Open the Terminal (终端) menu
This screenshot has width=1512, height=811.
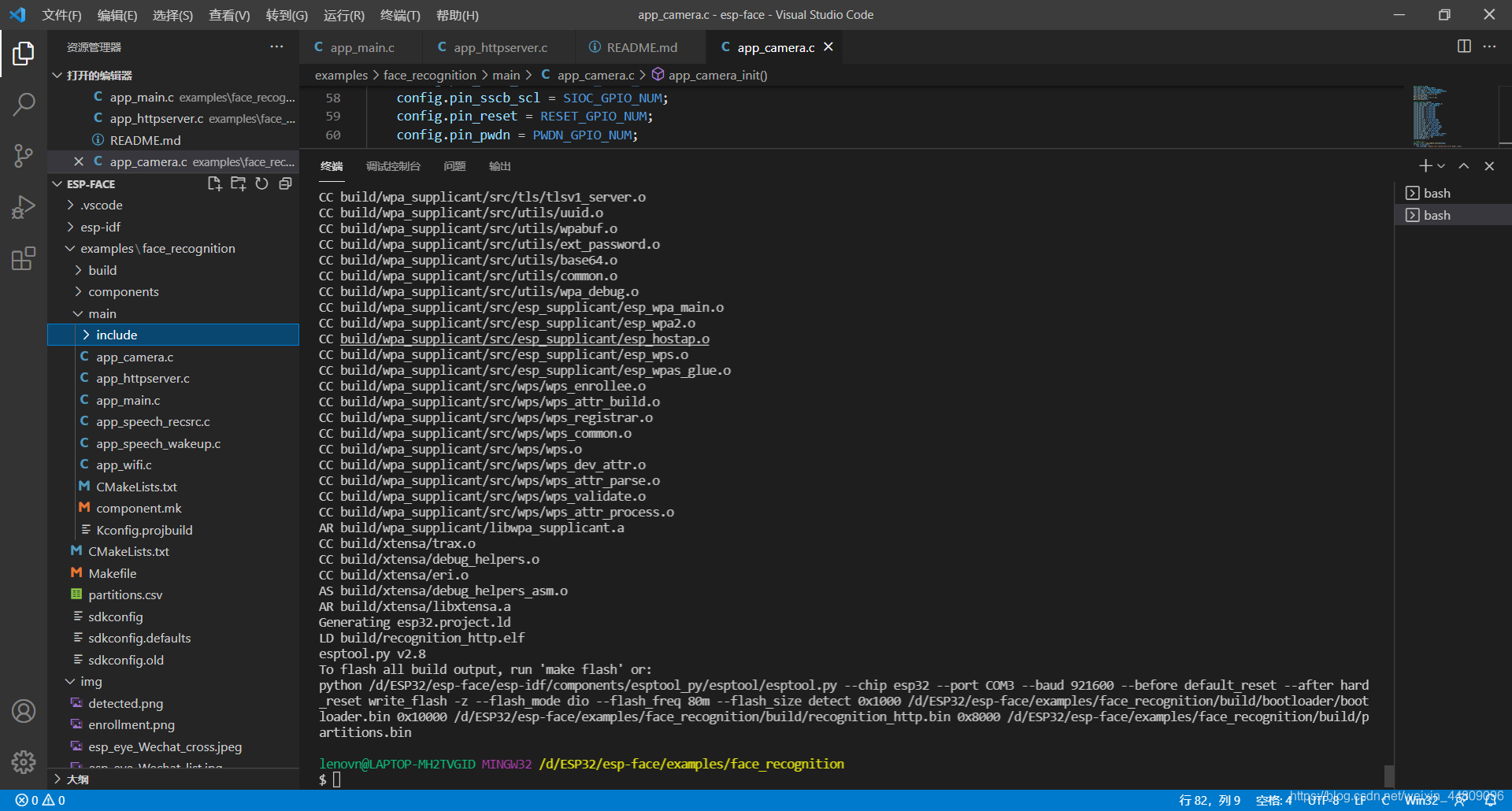[400, 15]
